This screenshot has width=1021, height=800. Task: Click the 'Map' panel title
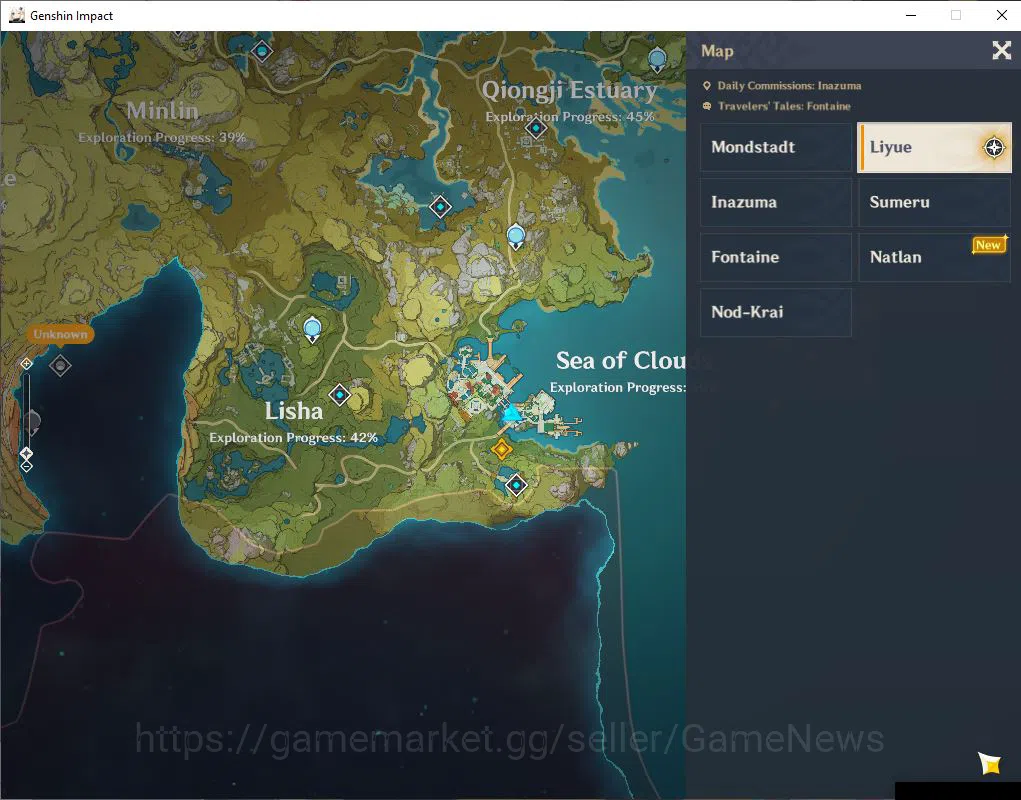[717, 51]
